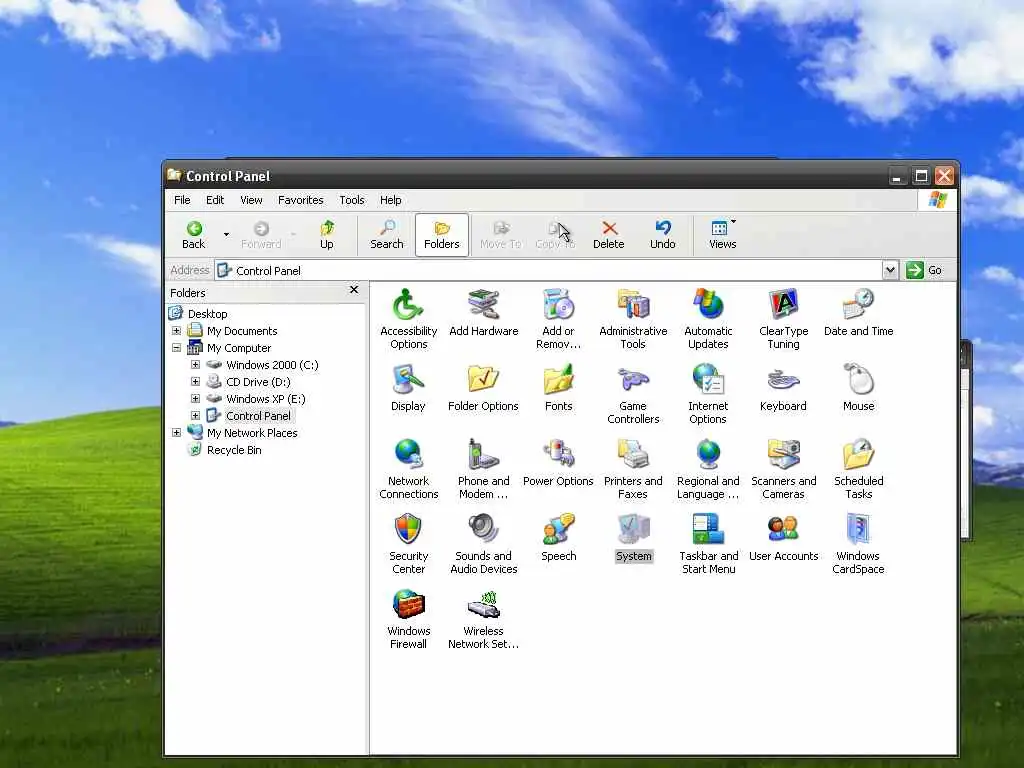This screenshot has height=768, width=1024.
Task: Open the Help menu
Action: pyautogui.click(x=391, y=200)
